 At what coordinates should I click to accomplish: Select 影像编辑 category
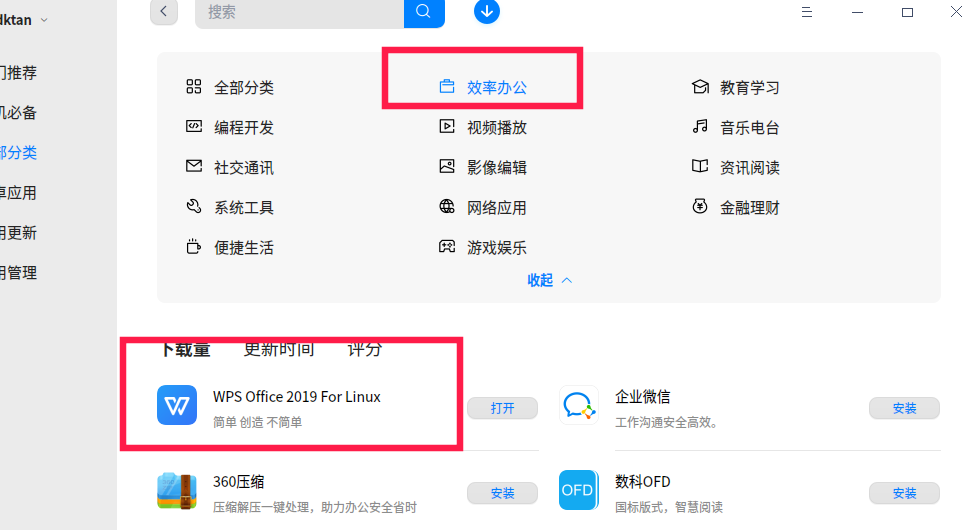pos(496,167)
